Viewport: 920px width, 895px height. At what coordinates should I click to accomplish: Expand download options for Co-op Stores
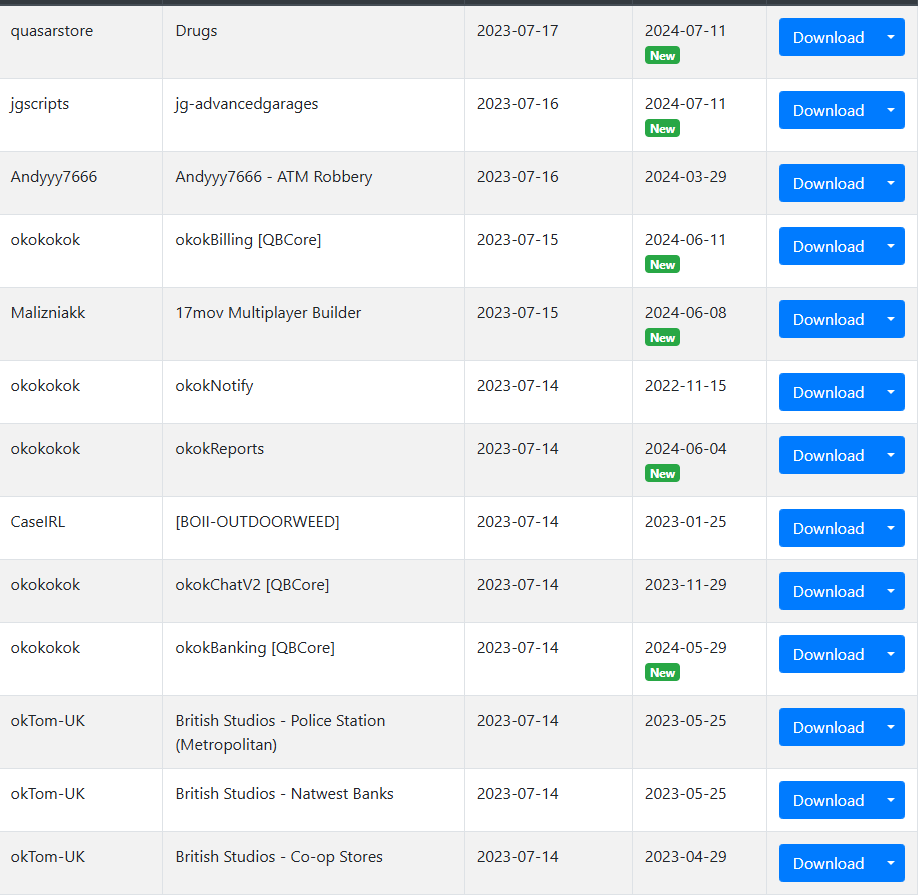click(x=891, y=863)
